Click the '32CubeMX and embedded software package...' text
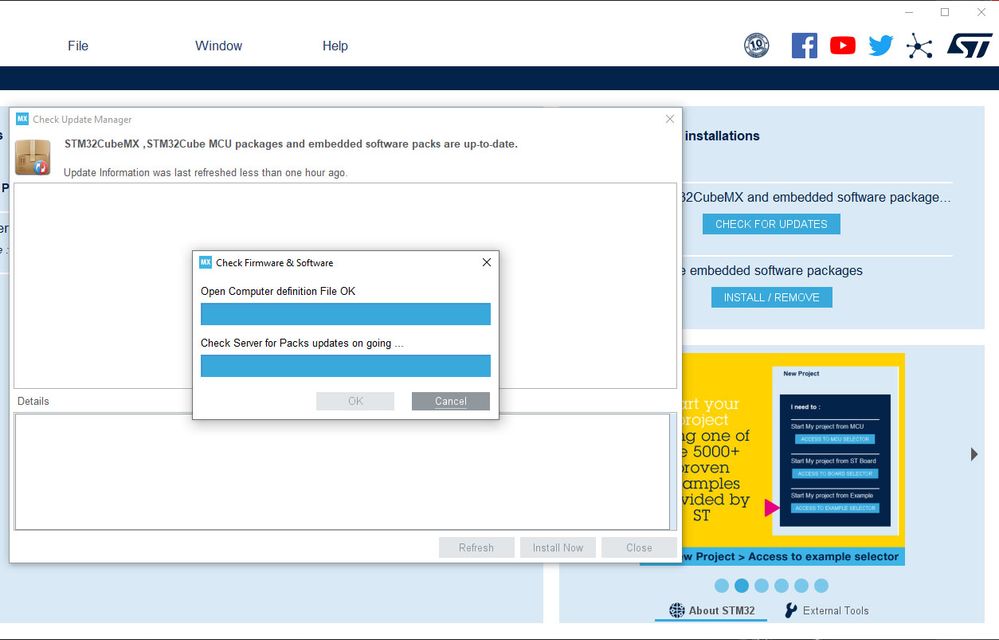Viewport: 999px width, 640px height. click(x=816, y=197)
